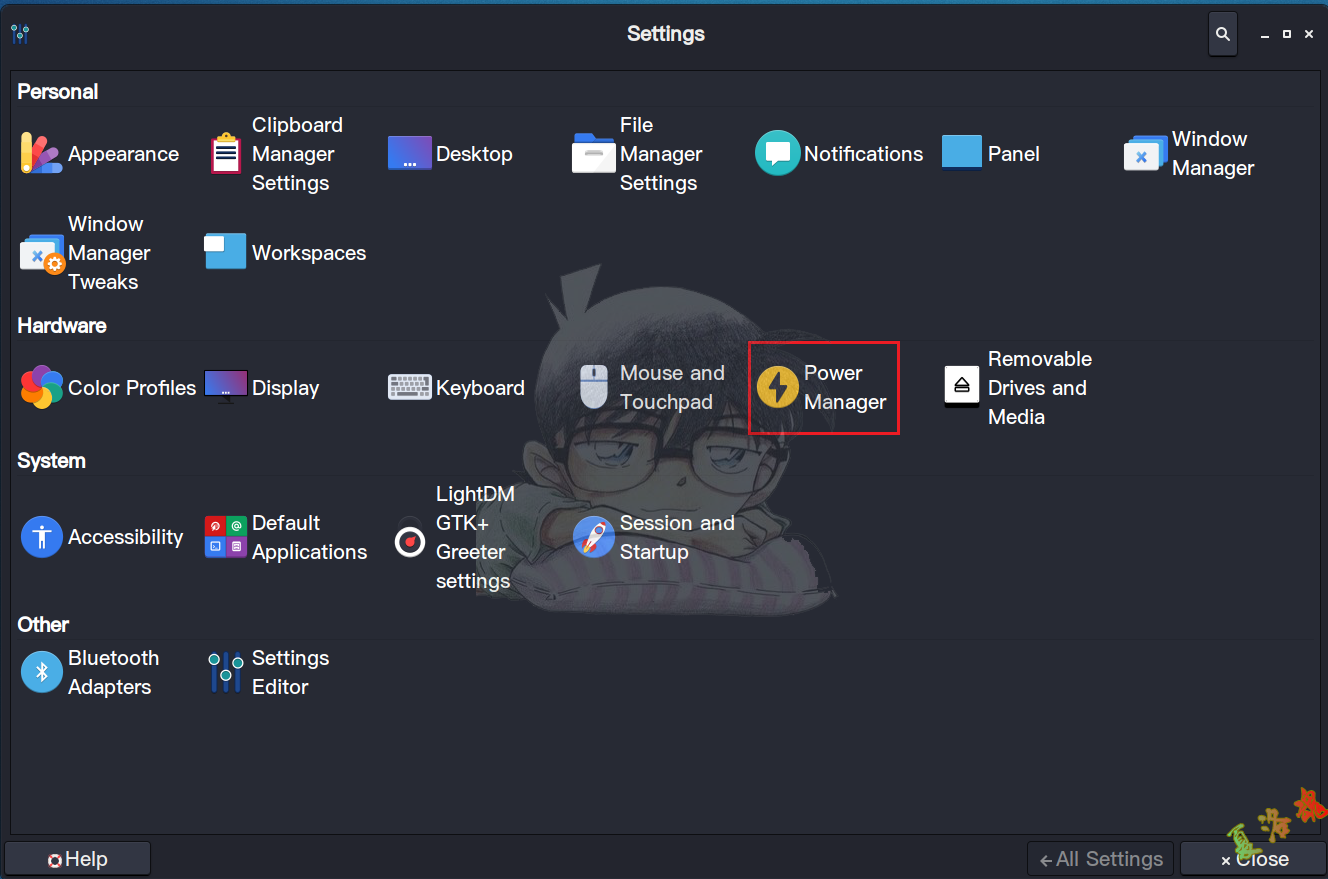Open the Keyboard settings

tap(457, 388)
